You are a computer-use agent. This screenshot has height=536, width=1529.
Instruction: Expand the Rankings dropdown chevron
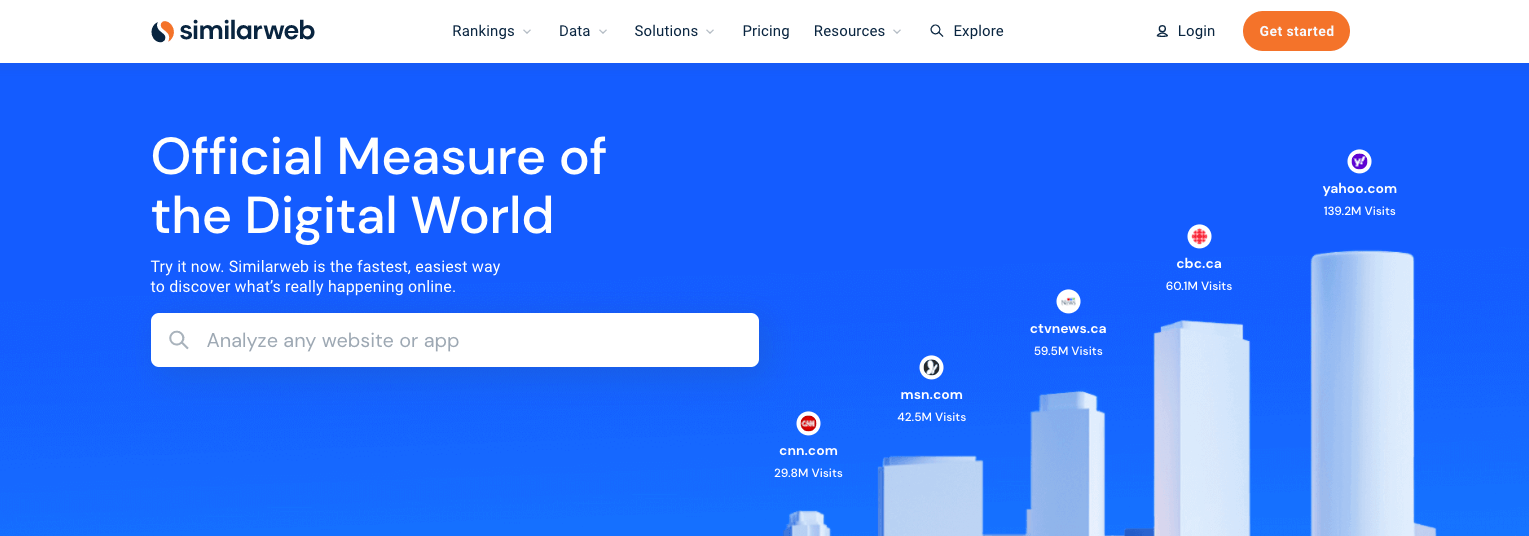click(527, 32)
